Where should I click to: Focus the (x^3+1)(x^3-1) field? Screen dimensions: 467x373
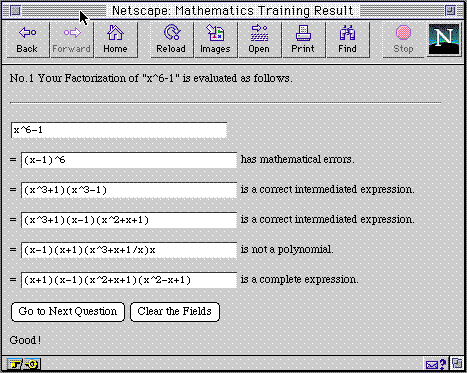129,190
